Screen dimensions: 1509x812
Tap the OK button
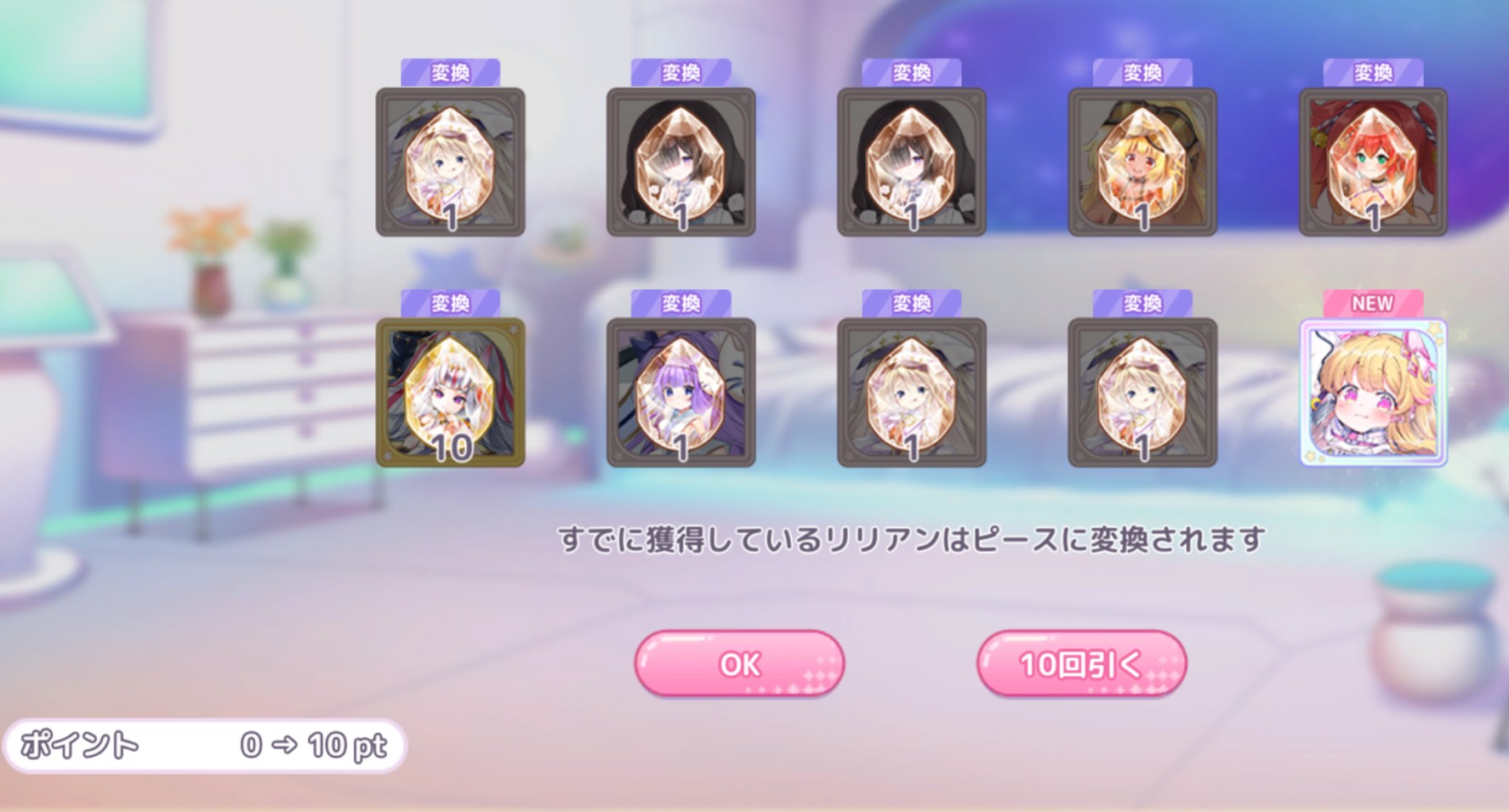pos(739,663)
